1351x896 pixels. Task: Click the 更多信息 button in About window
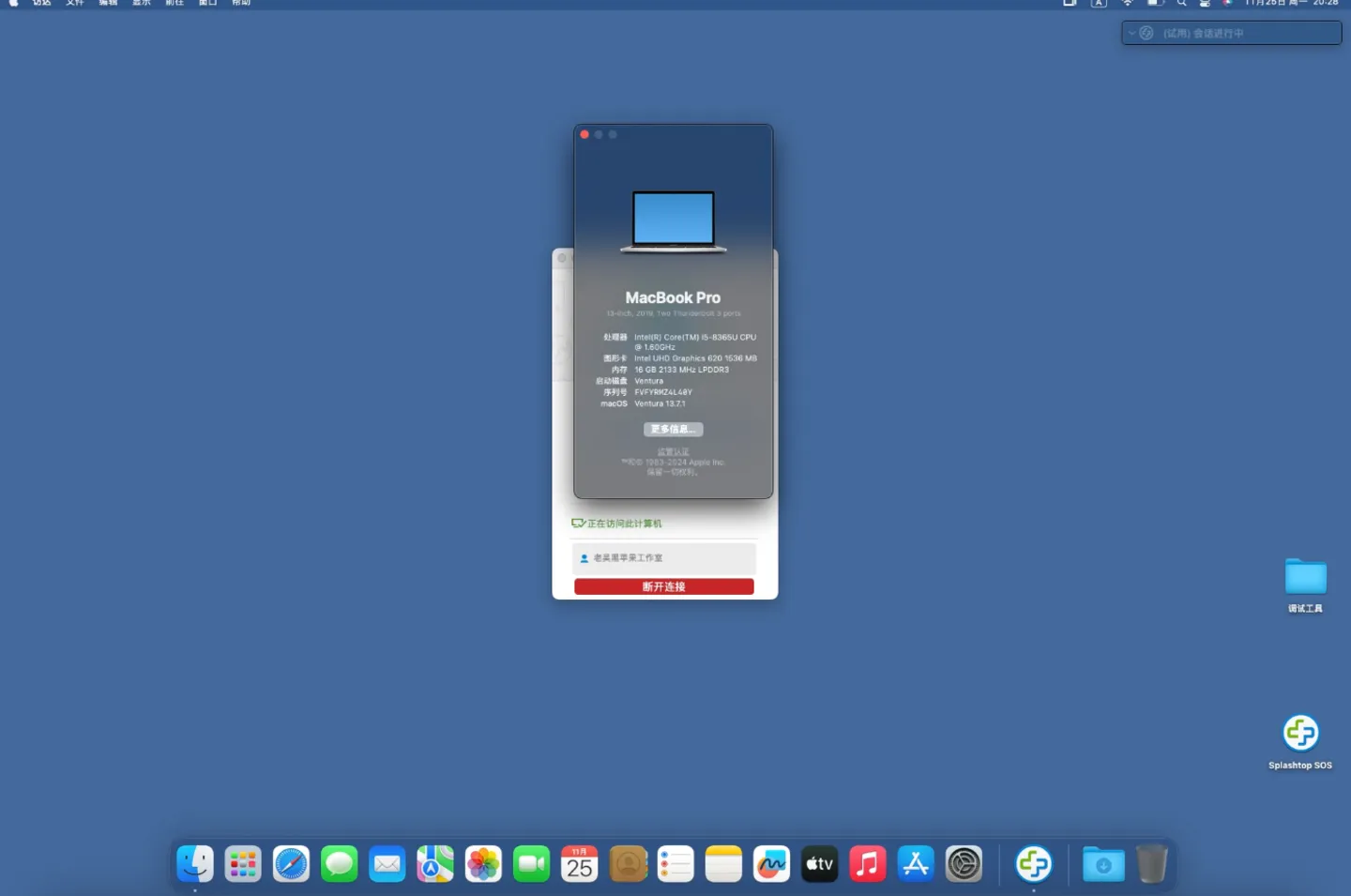[673, 430]
